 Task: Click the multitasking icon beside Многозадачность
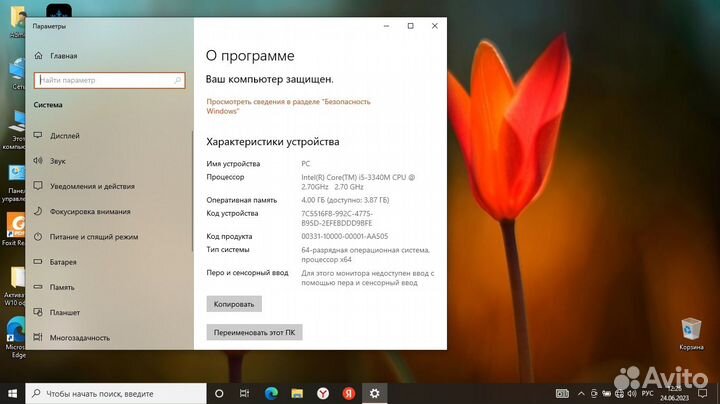(x=38, y=337)
